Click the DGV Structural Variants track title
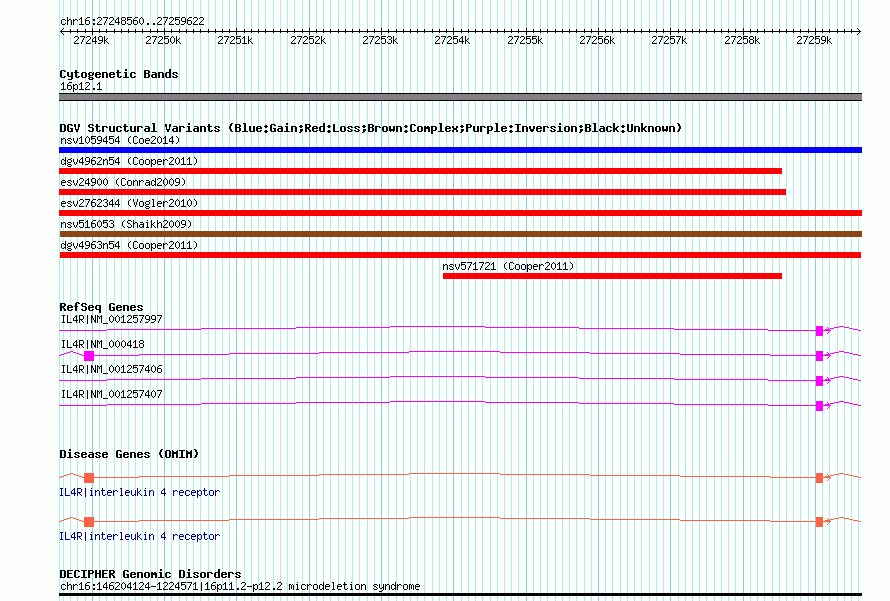 371,128
